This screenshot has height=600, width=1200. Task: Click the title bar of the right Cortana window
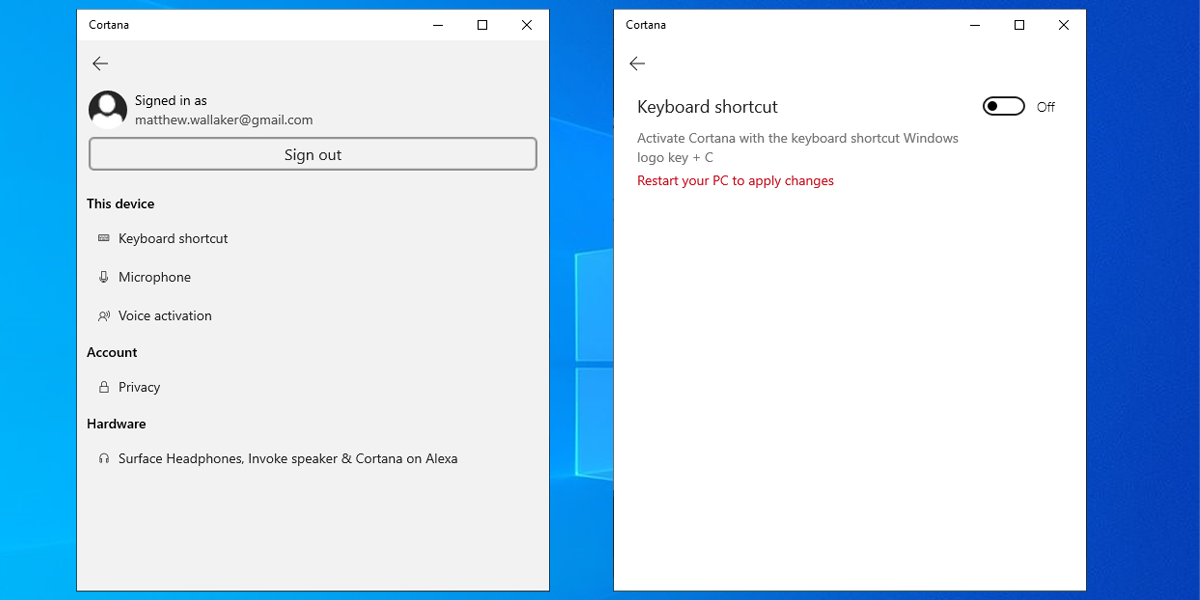[800, 25]
